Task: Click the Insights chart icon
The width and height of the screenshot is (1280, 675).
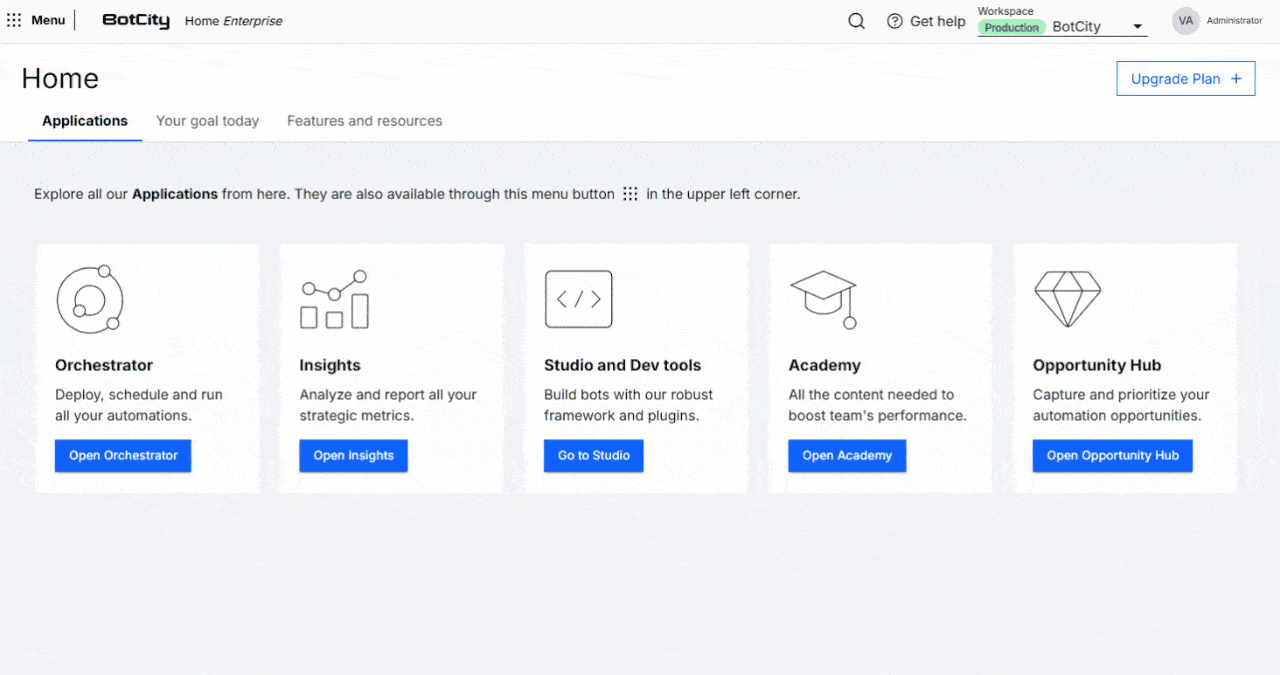Action: (334, 299)
